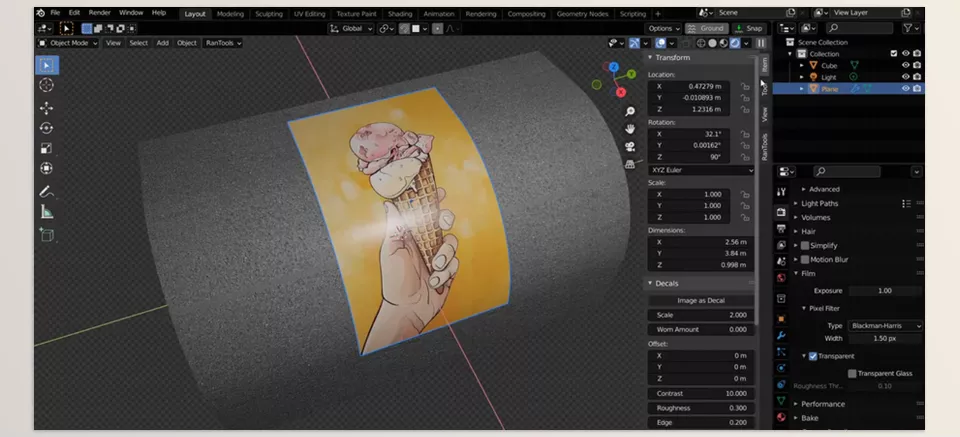Open the RanTools sidebar tab

(764, 147)
